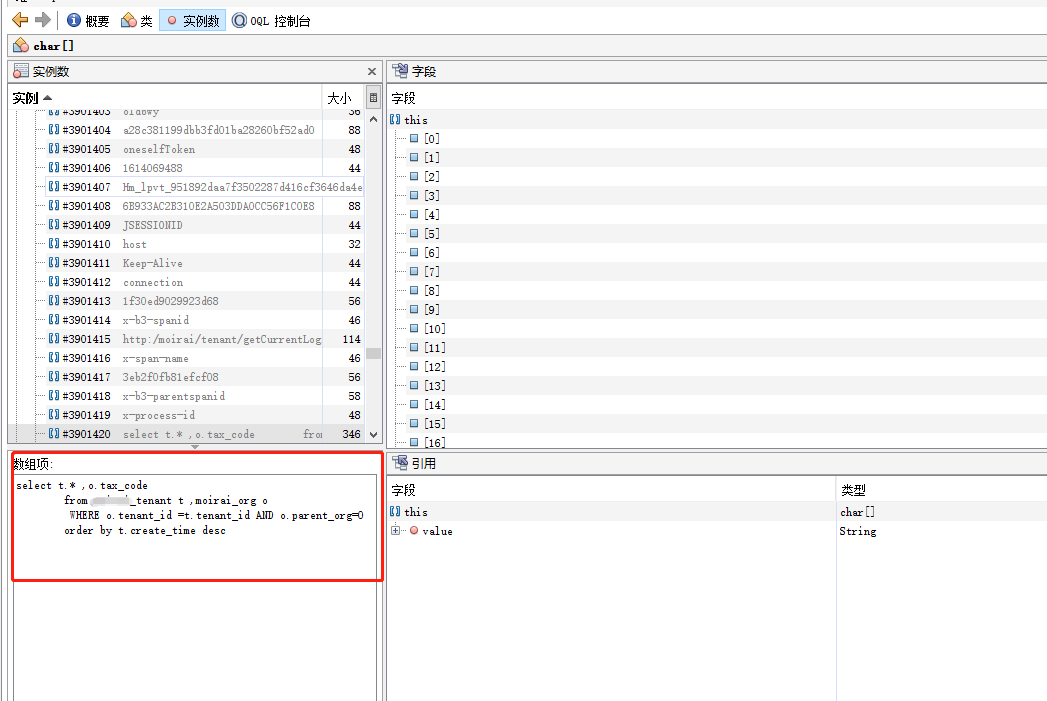Open the OQL 控制台 console
Viewport: 1047px width, 701px height.
click(x=271, y=20)
